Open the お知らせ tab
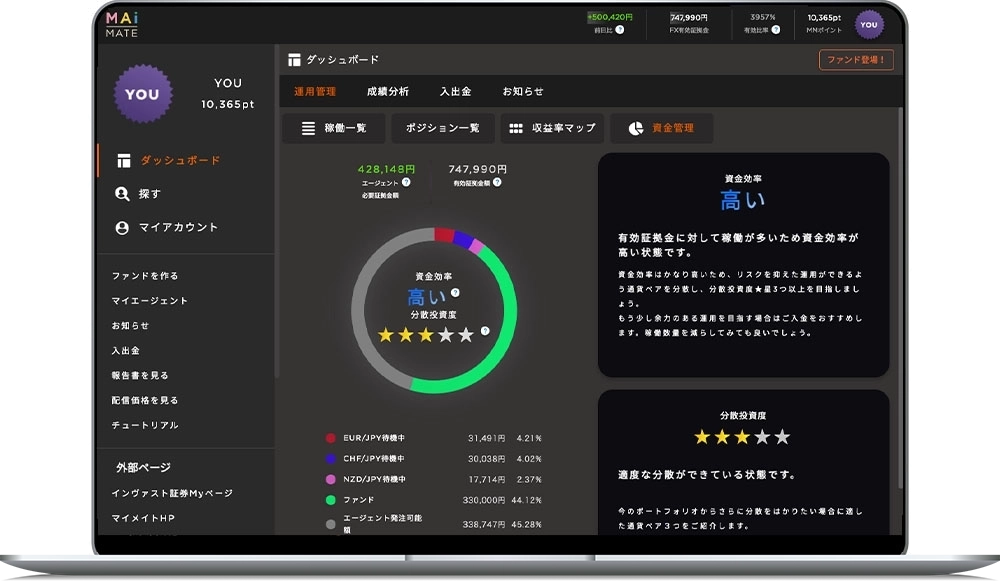The width and height of the screenshot is (1000, 581). pyautogui.click(x=523, y=91)
